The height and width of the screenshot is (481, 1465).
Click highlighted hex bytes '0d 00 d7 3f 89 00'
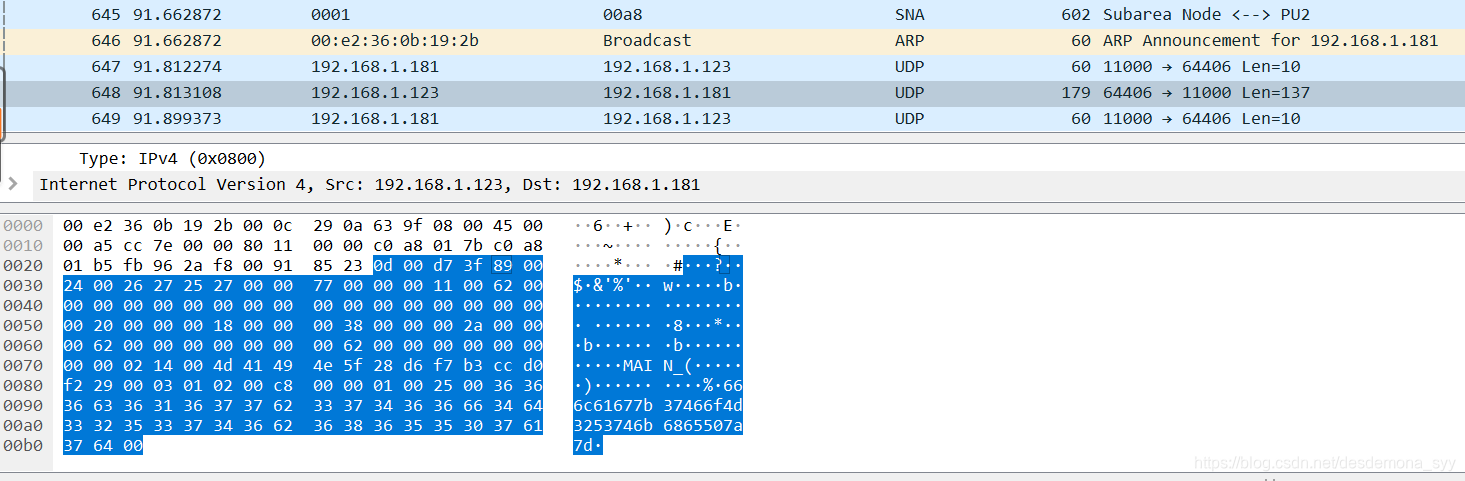click(458, 266)
